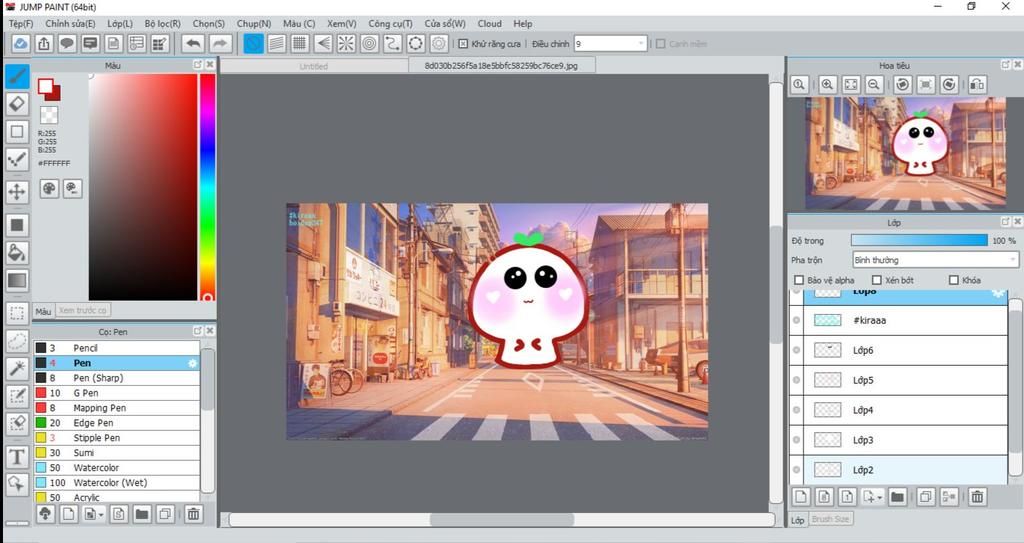This screenshot has height=543, width=1024.
Task: Adjust the Độ trong opacity slider
Action: tap(920, 240)
